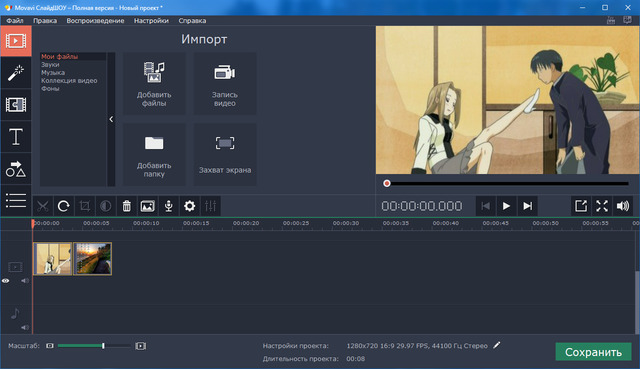Select Фоны in the import list

[x=50, y=89]
